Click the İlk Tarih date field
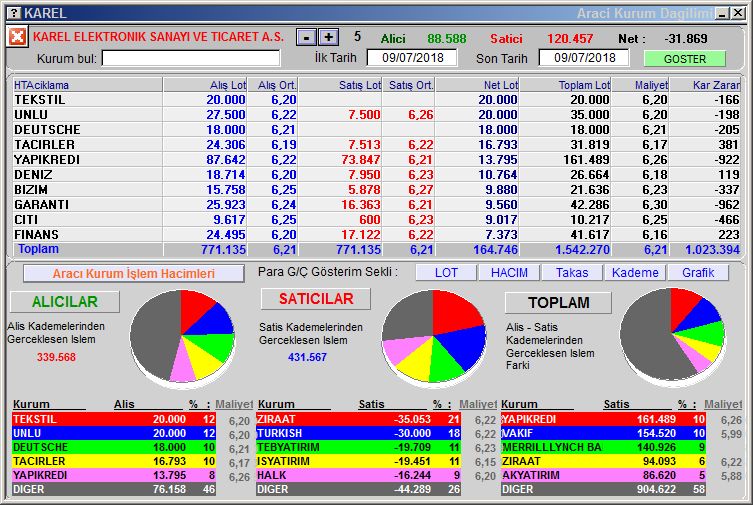 point(412,58)
